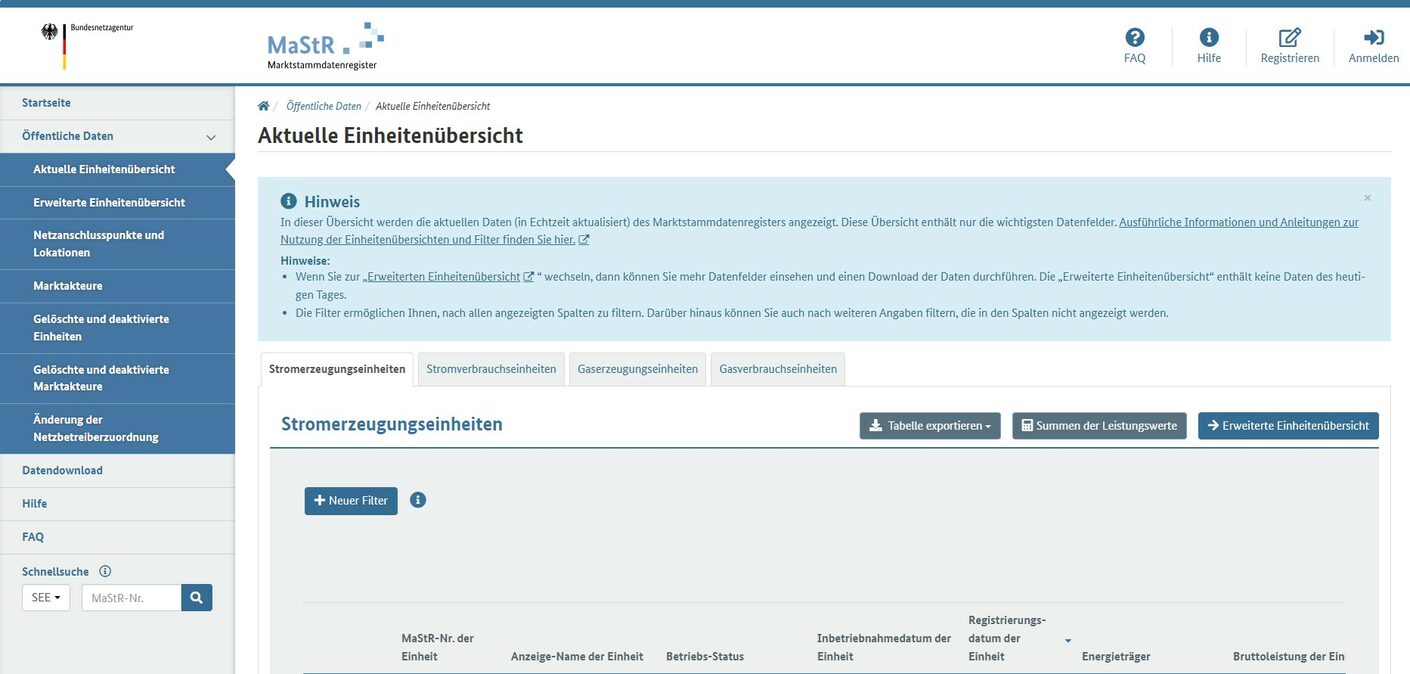The width and height of the screenshot is (1410, 674).
Task: Click Summen der Leistungswerte button
Action: [x=1099, y=426]
